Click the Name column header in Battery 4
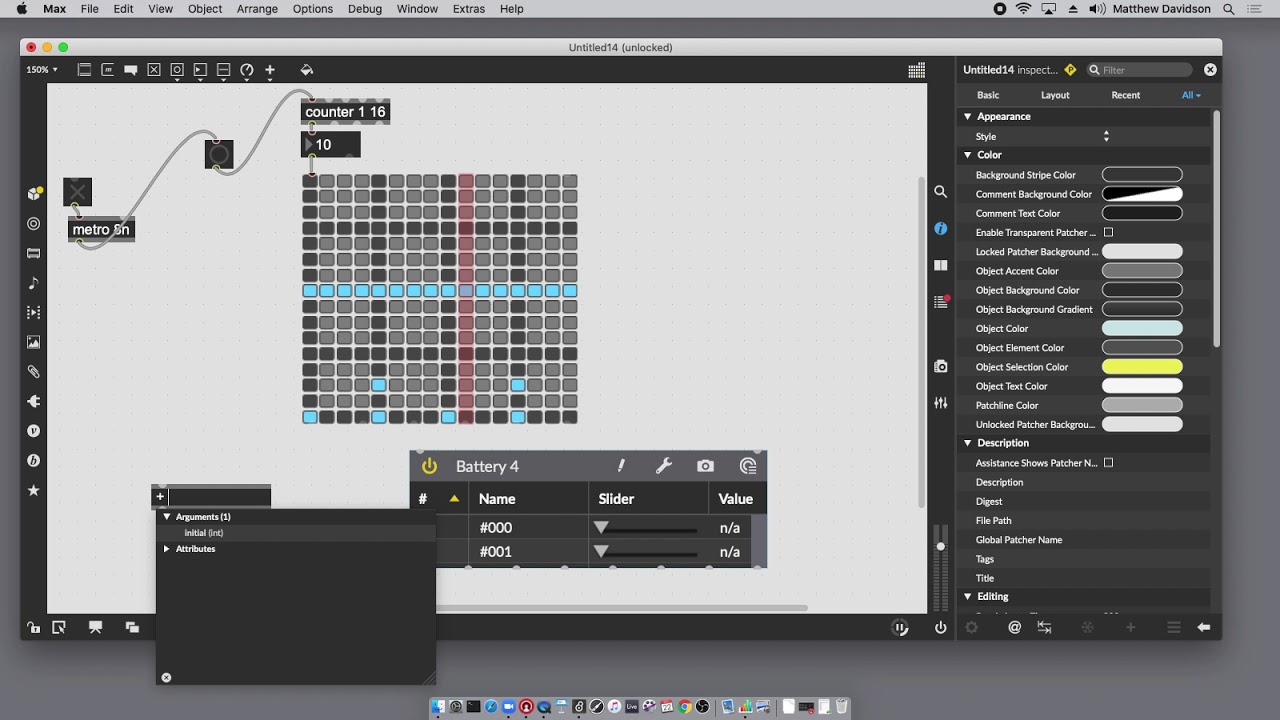The image size is (1280, 720). click(529, 499)
